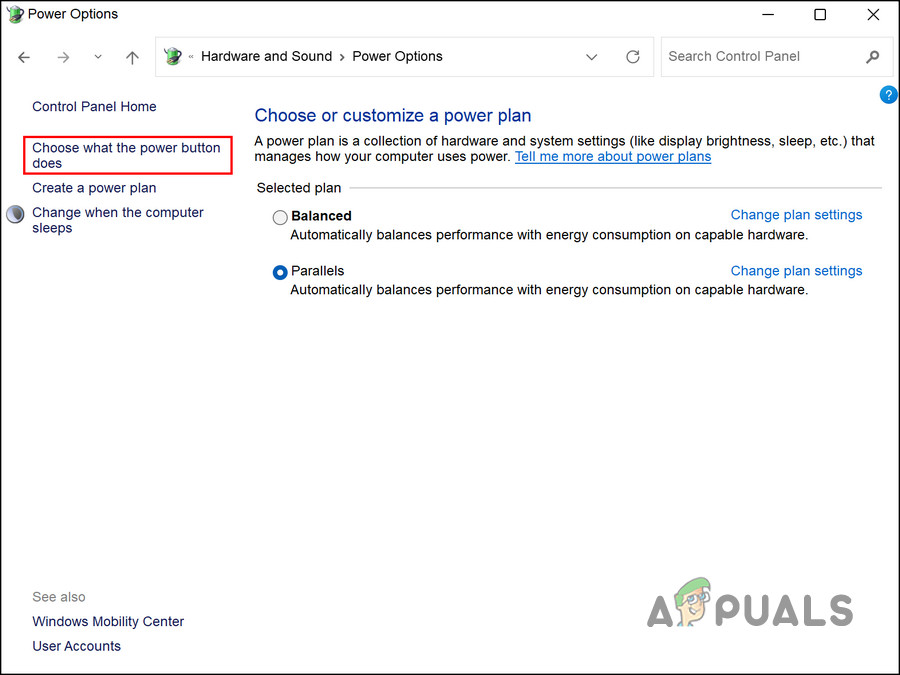Click the search magnifier icon
Screen dimensions: 900x675
(x=873, y=57)
